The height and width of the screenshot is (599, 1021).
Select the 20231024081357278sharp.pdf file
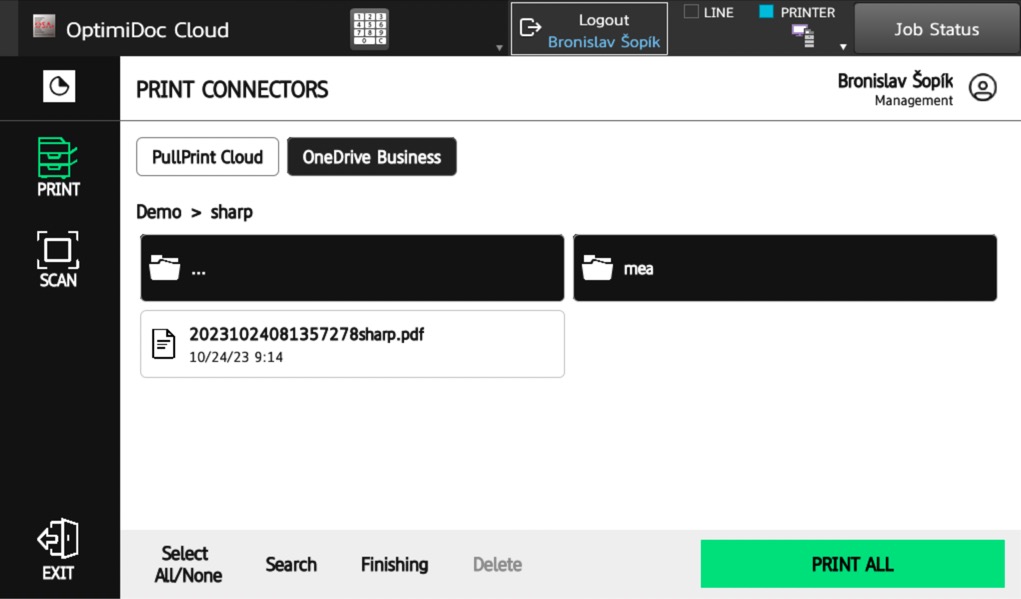[352, 344]
